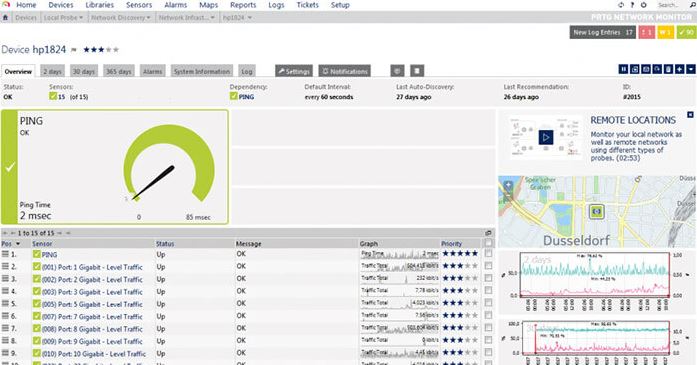The image size is (697, 365).
Task: Open the Sensors menu
Action: click(x=139, y=5)
